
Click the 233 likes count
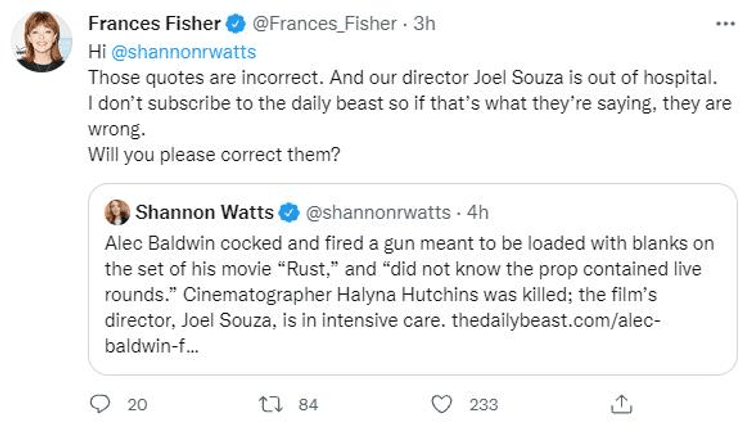click(484, 404)
